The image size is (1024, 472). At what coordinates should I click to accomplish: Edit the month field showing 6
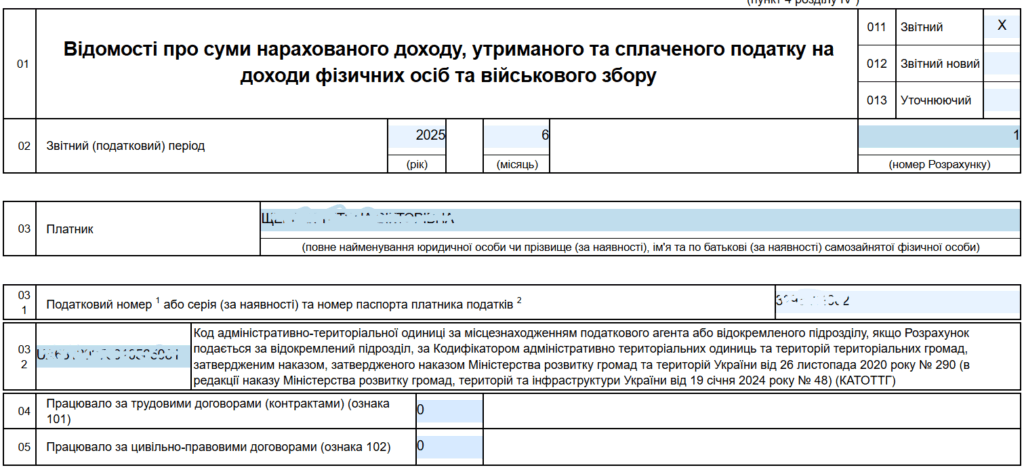tap(517, 136)
